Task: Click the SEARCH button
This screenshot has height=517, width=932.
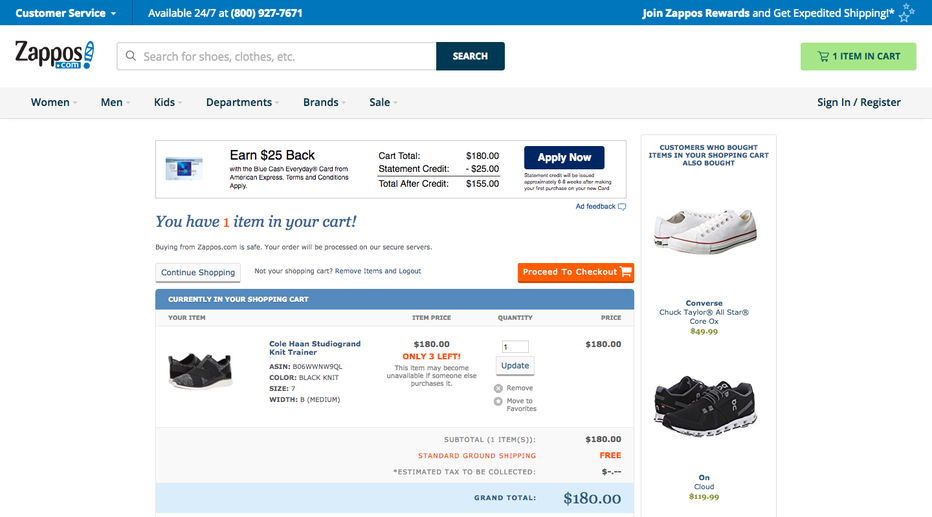Action: [x=470, y=56]
